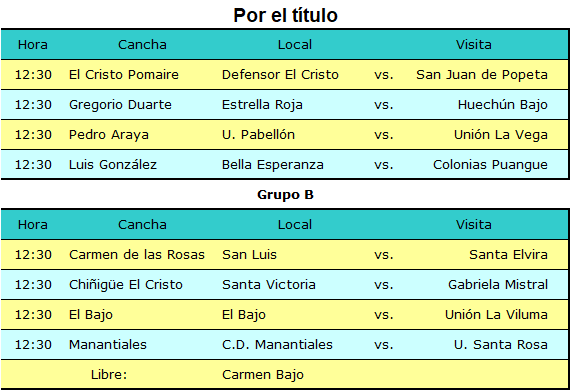Screen dimensions: 570x390
Task: Click the Gregorio Duarte field name
Action: (x=120, y=105)
